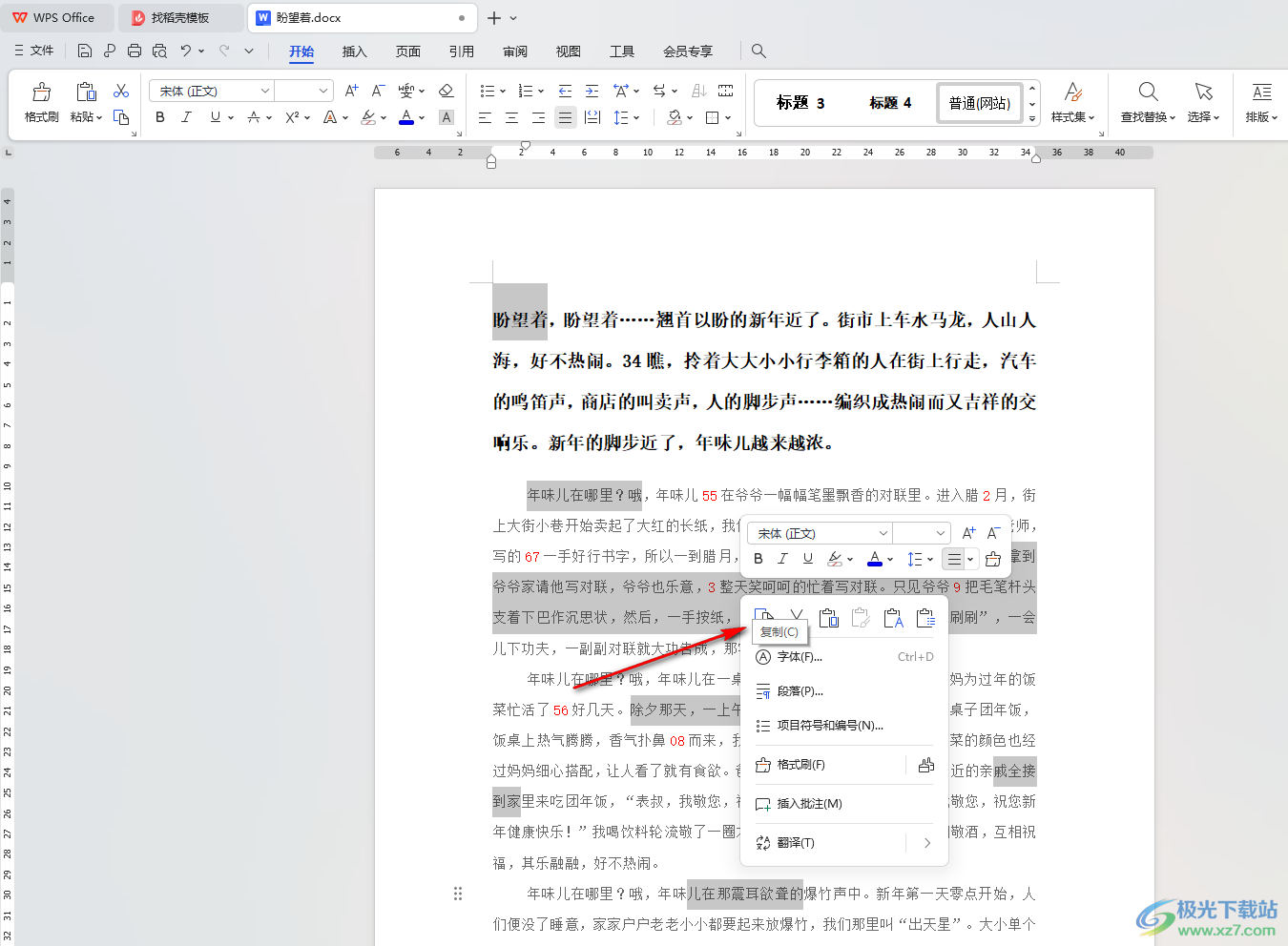Click the Copy icon in context menu
The image size is (1288, 946).
[x=764, y=615]
